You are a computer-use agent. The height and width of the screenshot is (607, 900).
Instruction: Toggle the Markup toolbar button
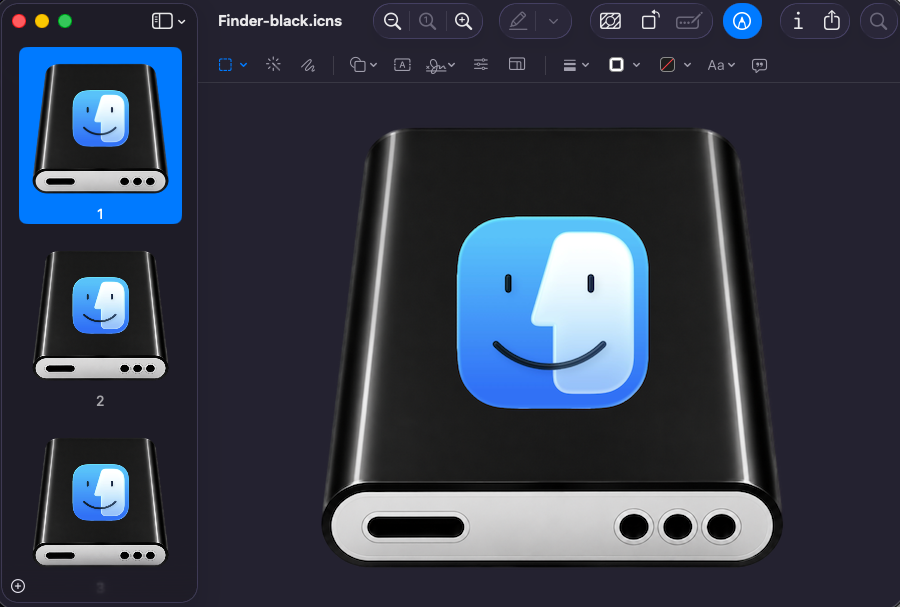point(742,21)
